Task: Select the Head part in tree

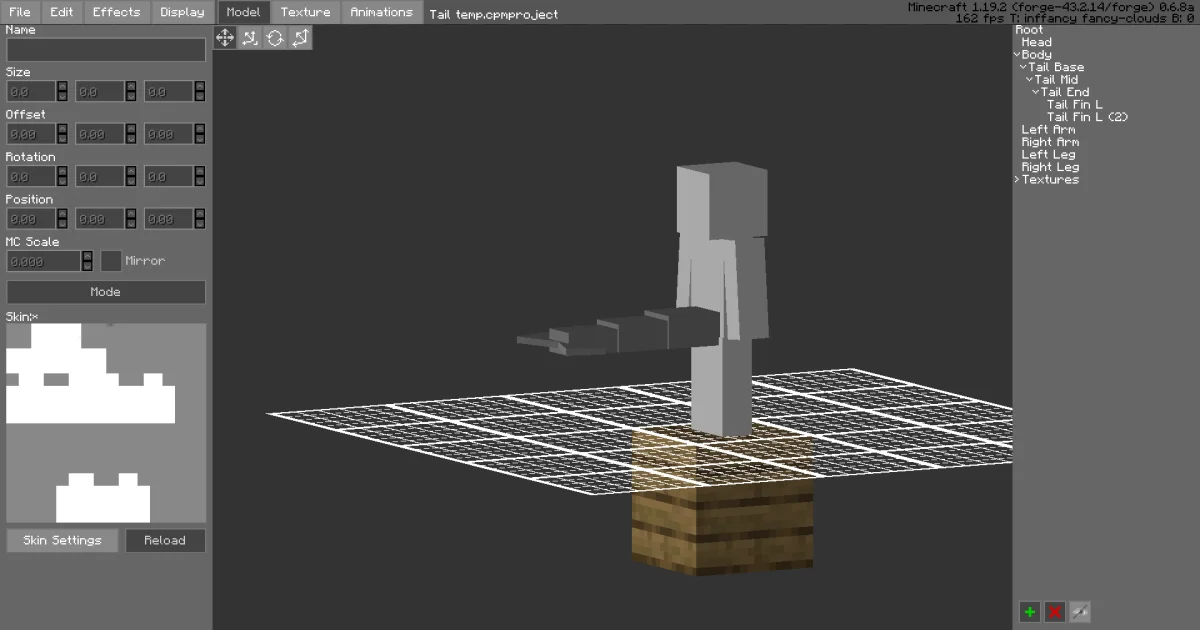Action: pyautogui.click(x=1036, y=42)
